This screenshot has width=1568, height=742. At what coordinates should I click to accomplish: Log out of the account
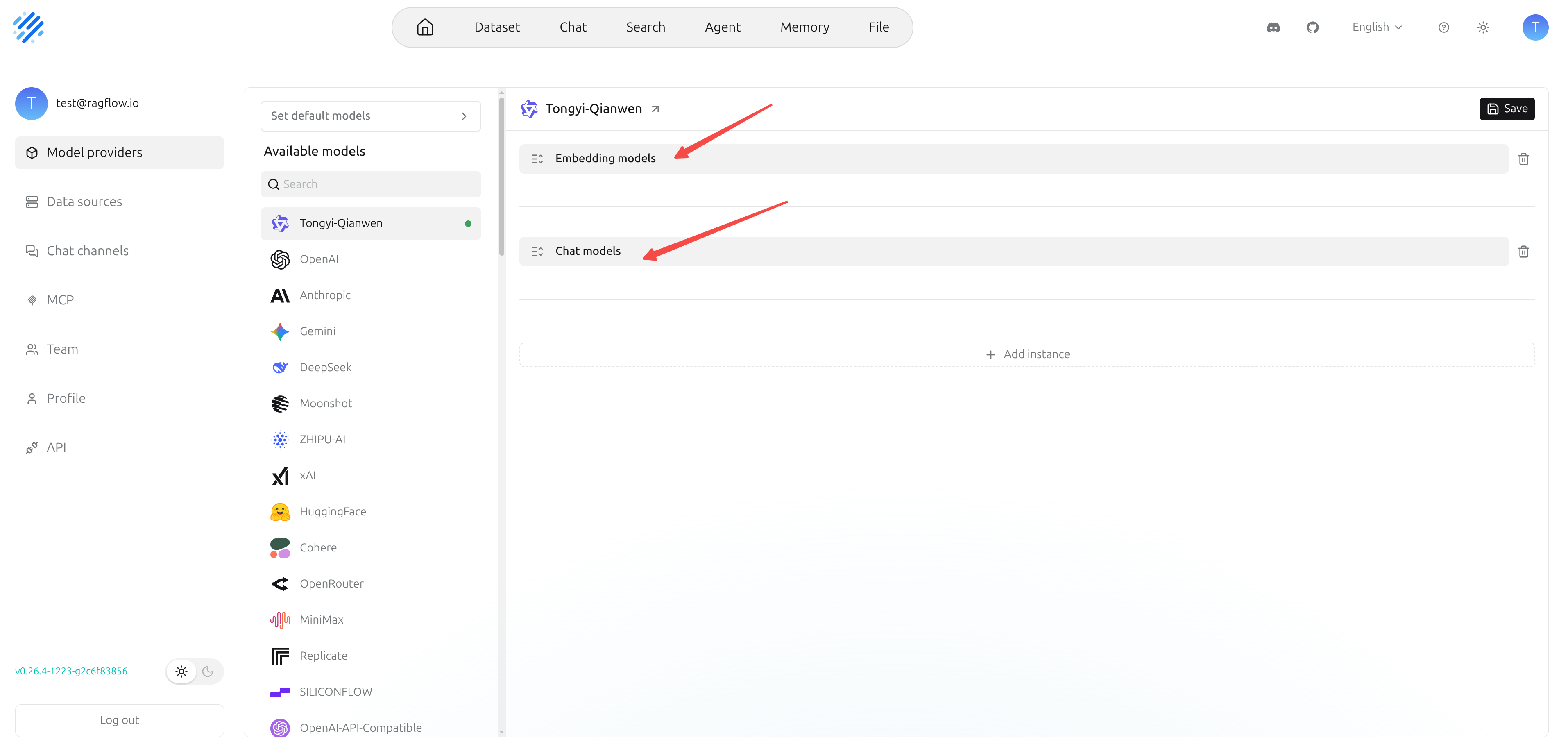click(119, 721)
